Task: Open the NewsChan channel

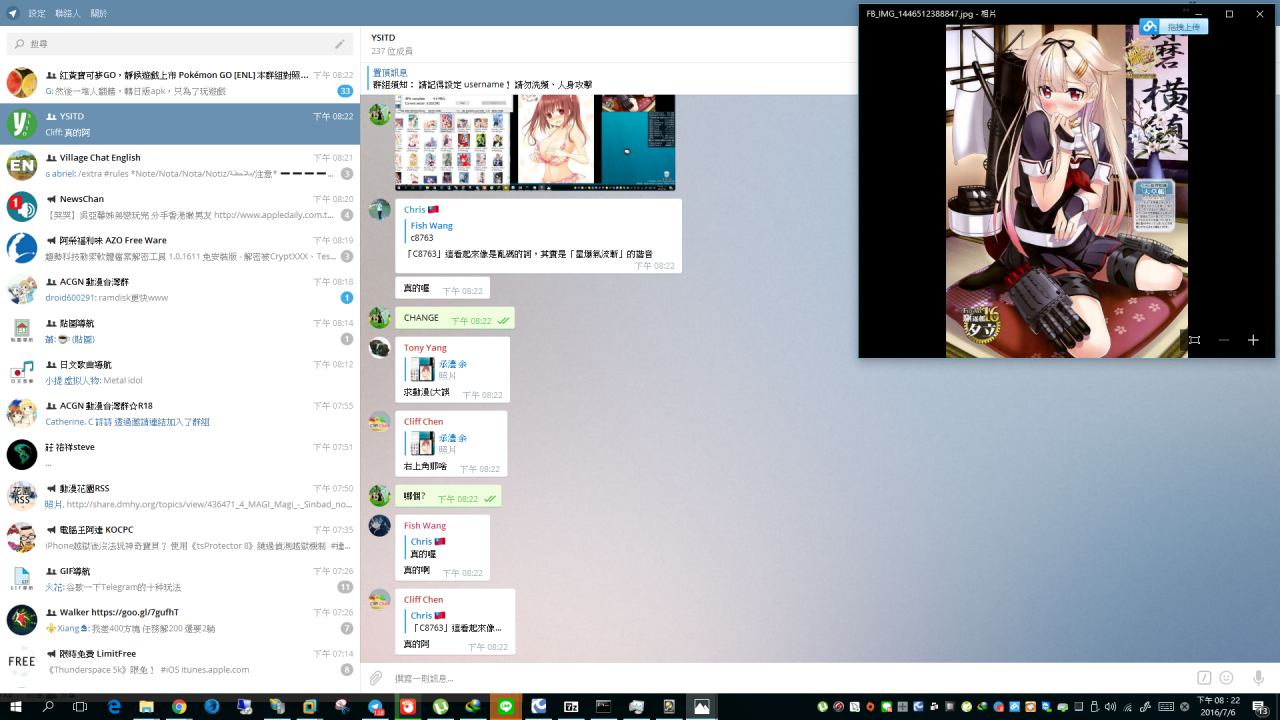Action: tap(180, 206)
